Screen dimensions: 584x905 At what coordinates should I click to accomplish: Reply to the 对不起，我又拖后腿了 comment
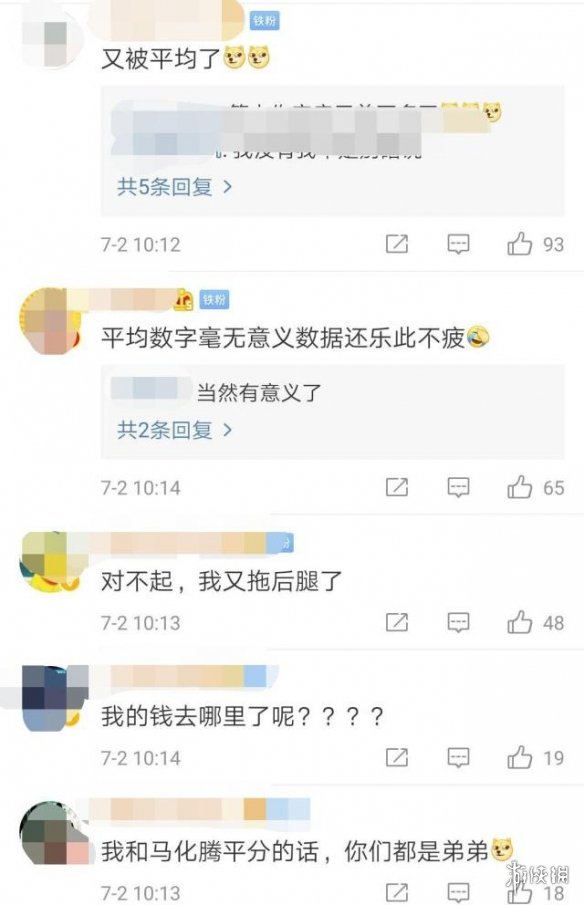458,623
